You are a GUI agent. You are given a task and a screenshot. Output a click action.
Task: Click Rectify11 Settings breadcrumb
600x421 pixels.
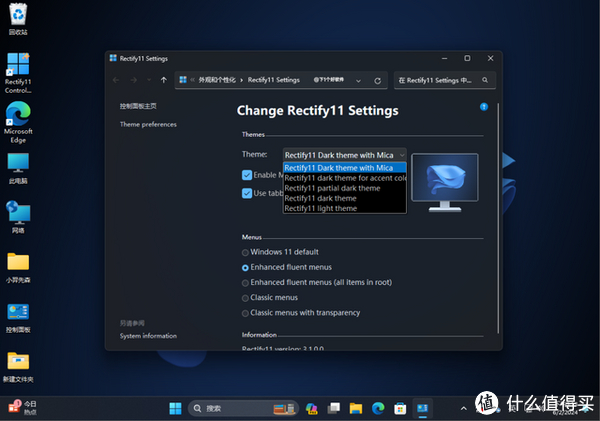[274, 80]
